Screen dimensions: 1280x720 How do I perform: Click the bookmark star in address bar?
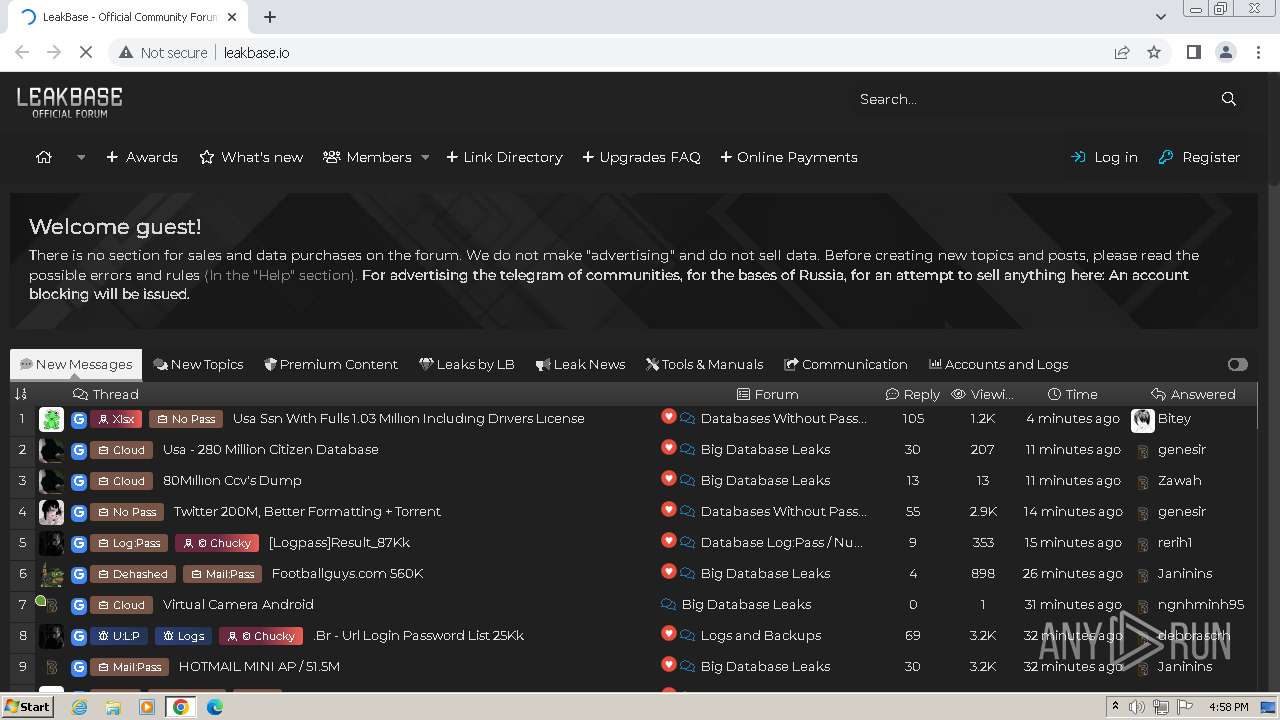coord(1154,52)
